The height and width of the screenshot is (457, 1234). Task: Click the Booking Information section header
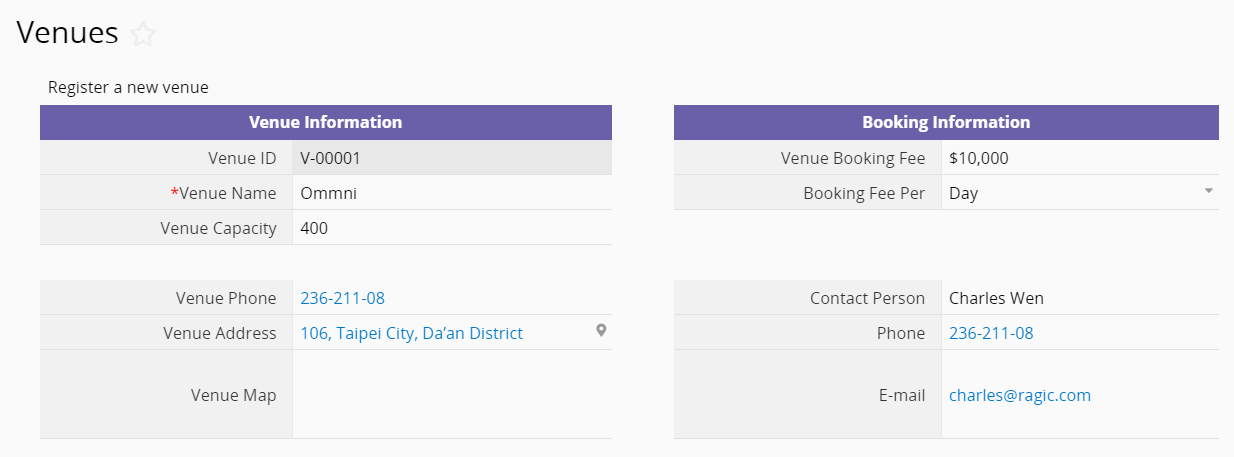coord(945,122)
